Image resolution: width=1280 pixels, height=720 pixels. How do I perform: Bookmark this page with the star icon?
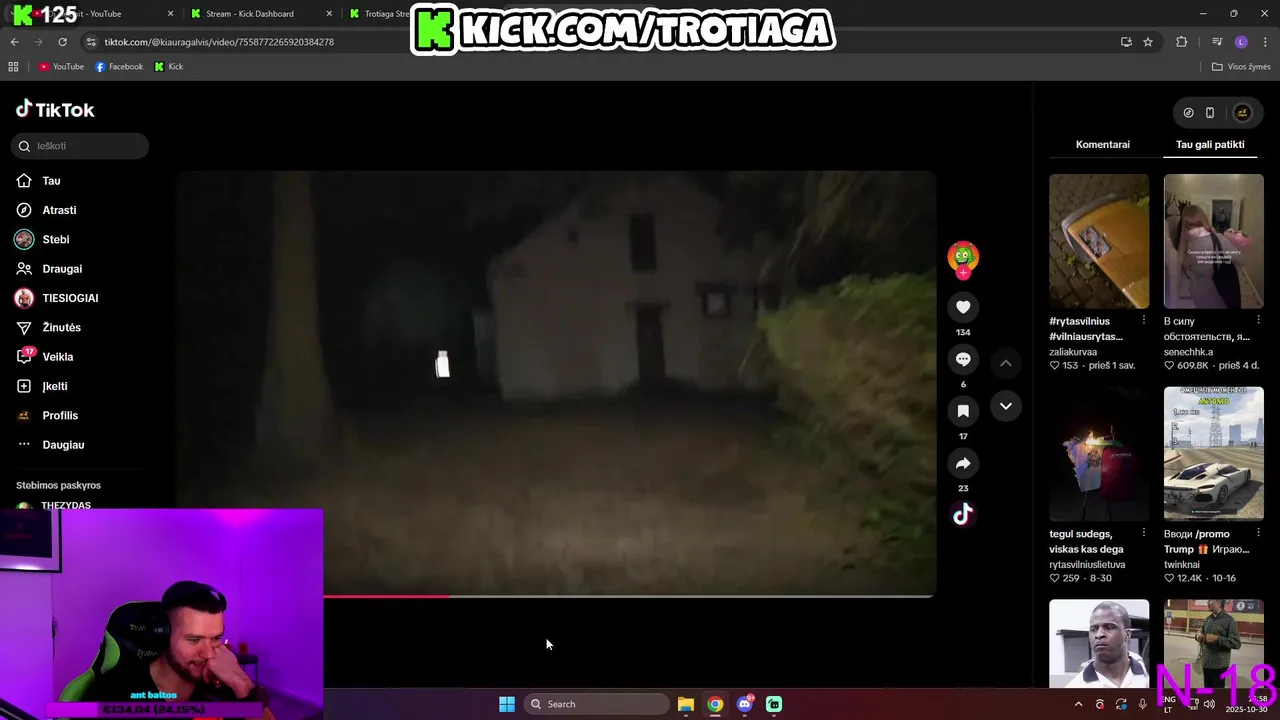coord(1148,42)
